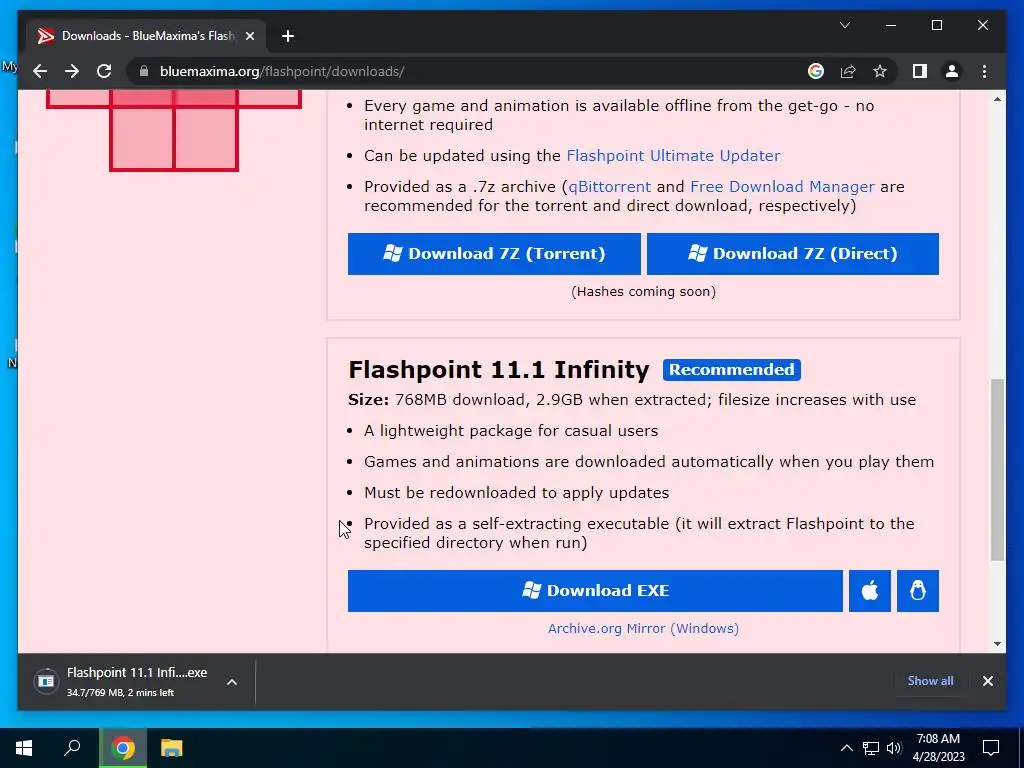The height and width of the screenshot is (768, 1024).
Task: Click the Flashpoint 11.1 Infinity heading
Action: pos(498,370)
